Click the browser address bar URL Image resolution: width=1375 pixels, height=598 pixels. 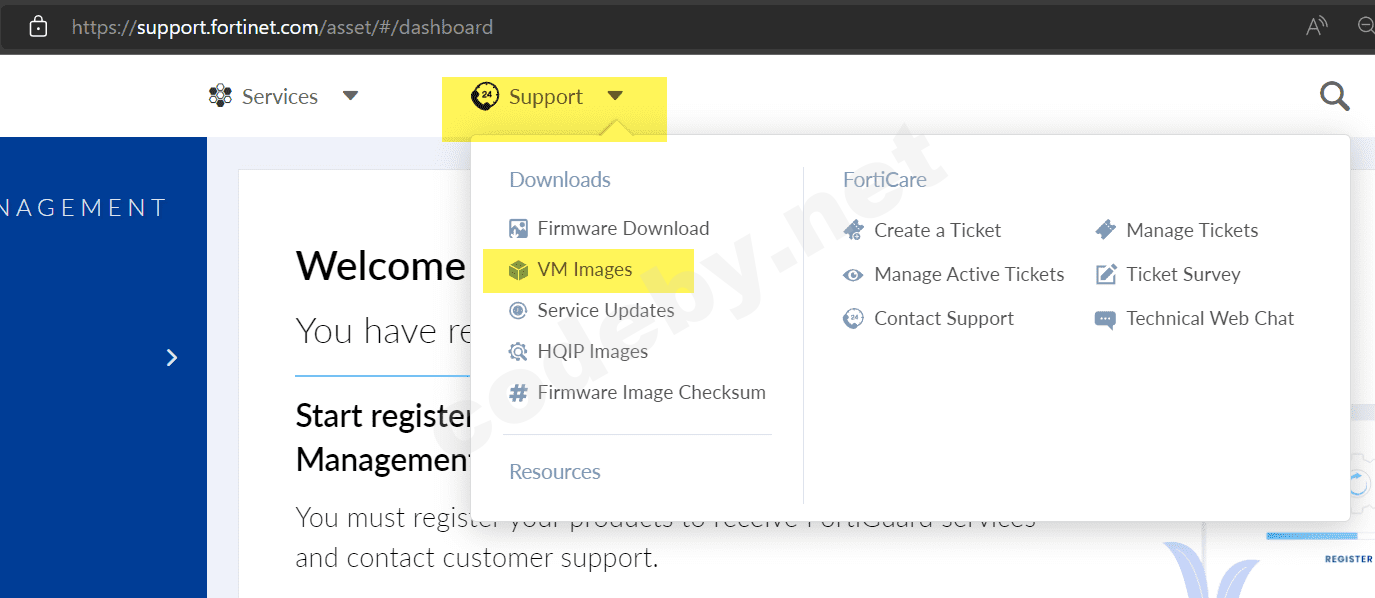(282, 27)
